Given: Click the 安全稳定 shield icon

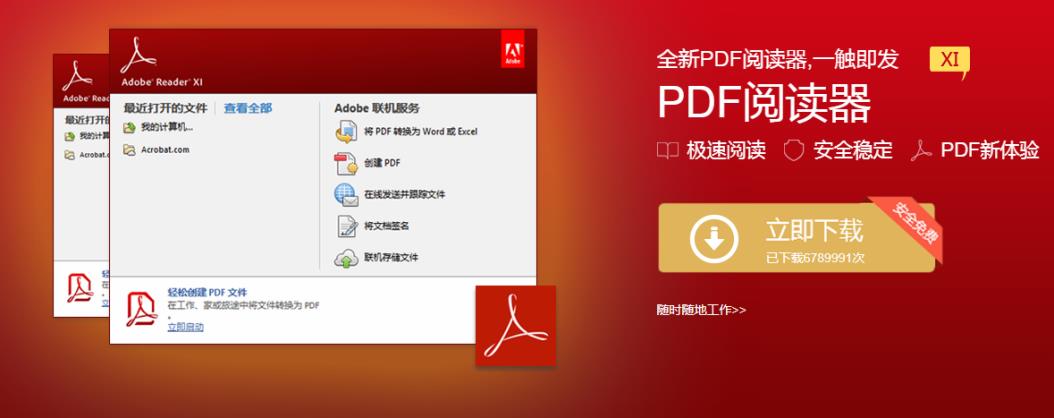Looking at the screenshot, I should 794,150.
